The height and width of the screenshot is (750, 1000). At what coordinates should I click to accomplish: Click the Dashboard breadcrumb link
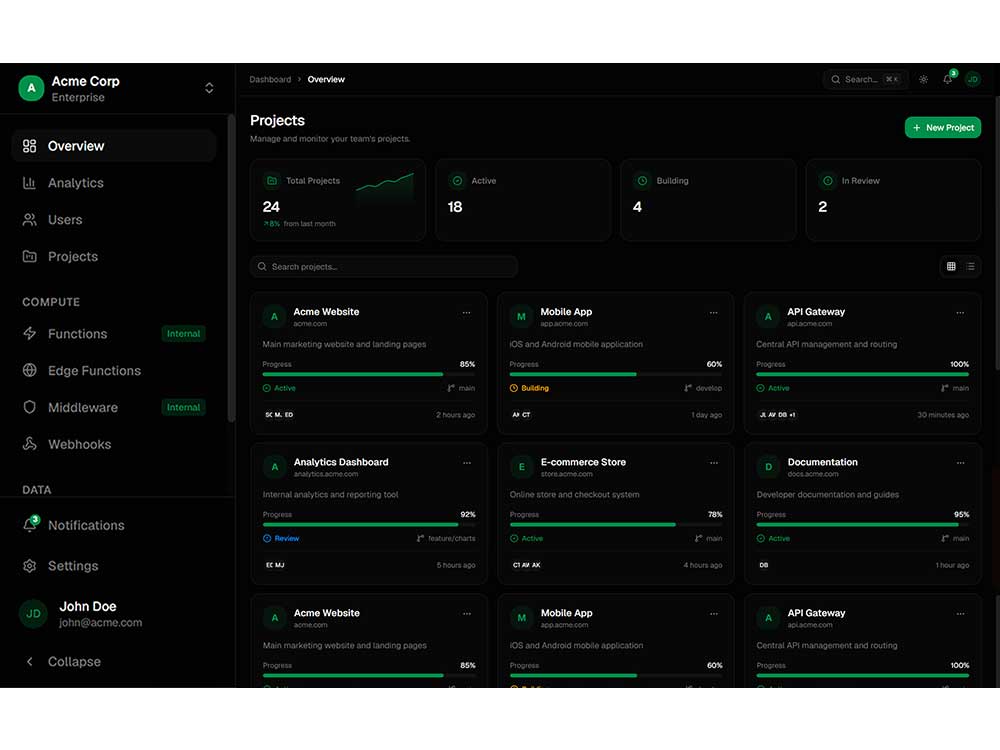pyautogui.click(x=270, y=80)
